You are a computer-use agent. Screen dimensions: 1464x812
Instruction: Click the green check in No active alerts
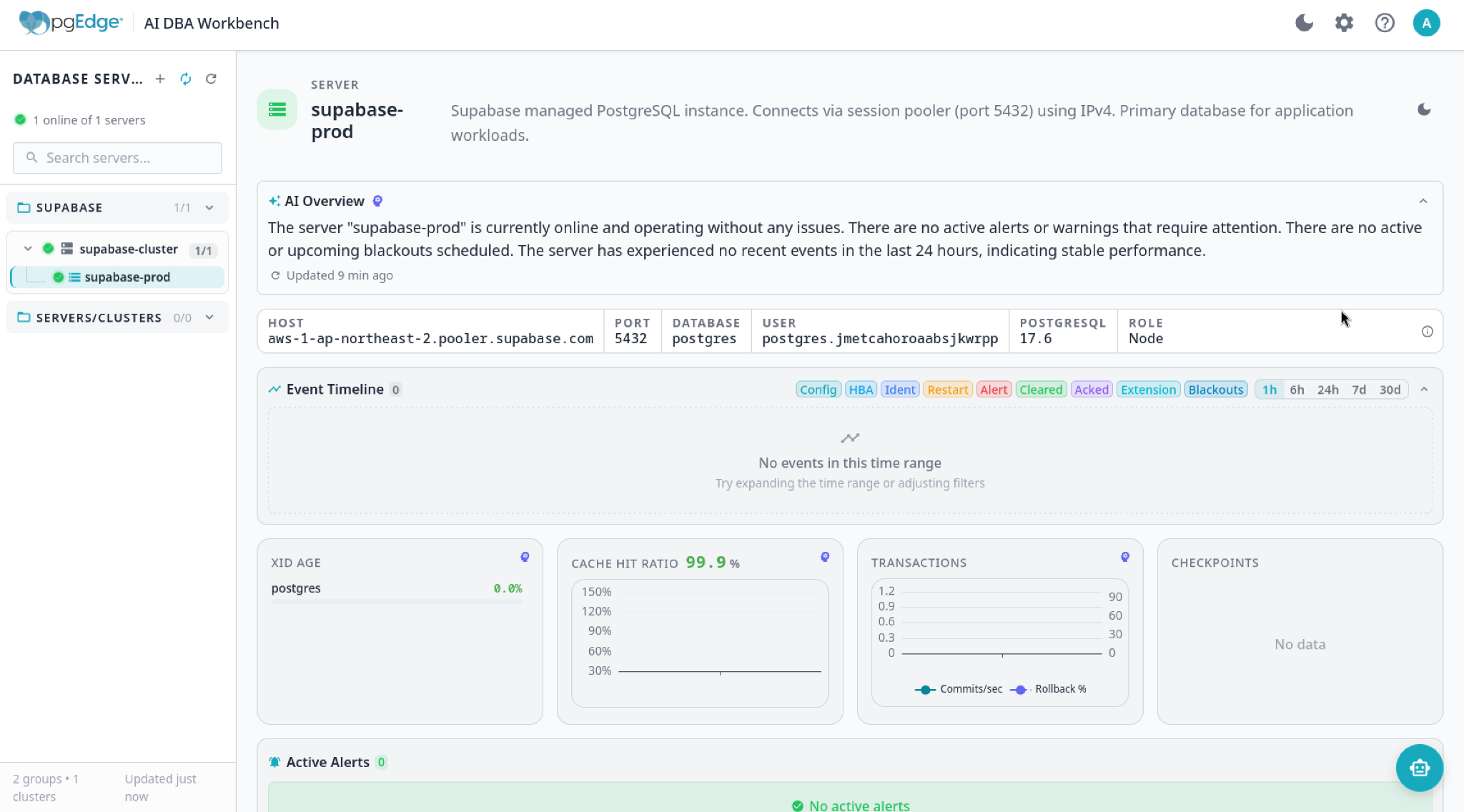point(798,806)
